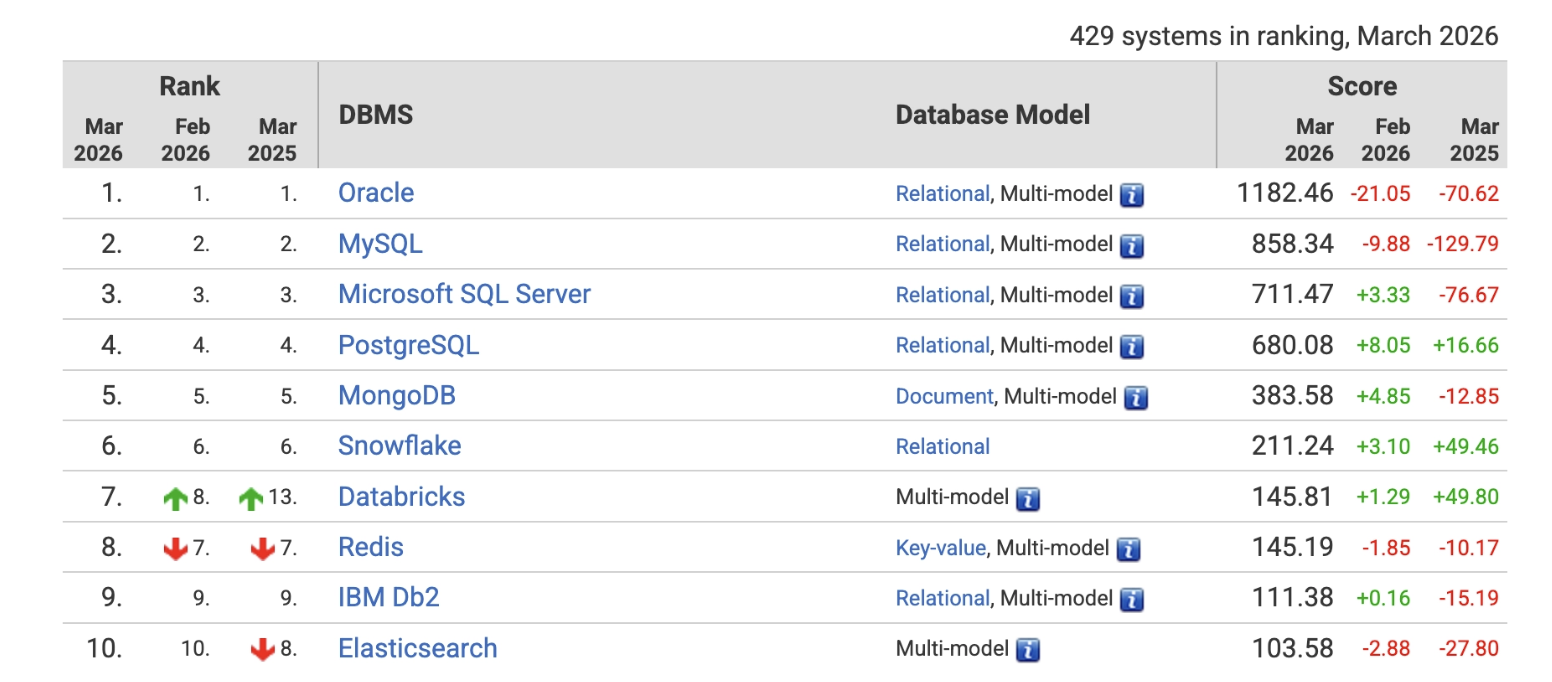Click MySQL's yearly change -129.79

coord(1463,244)
